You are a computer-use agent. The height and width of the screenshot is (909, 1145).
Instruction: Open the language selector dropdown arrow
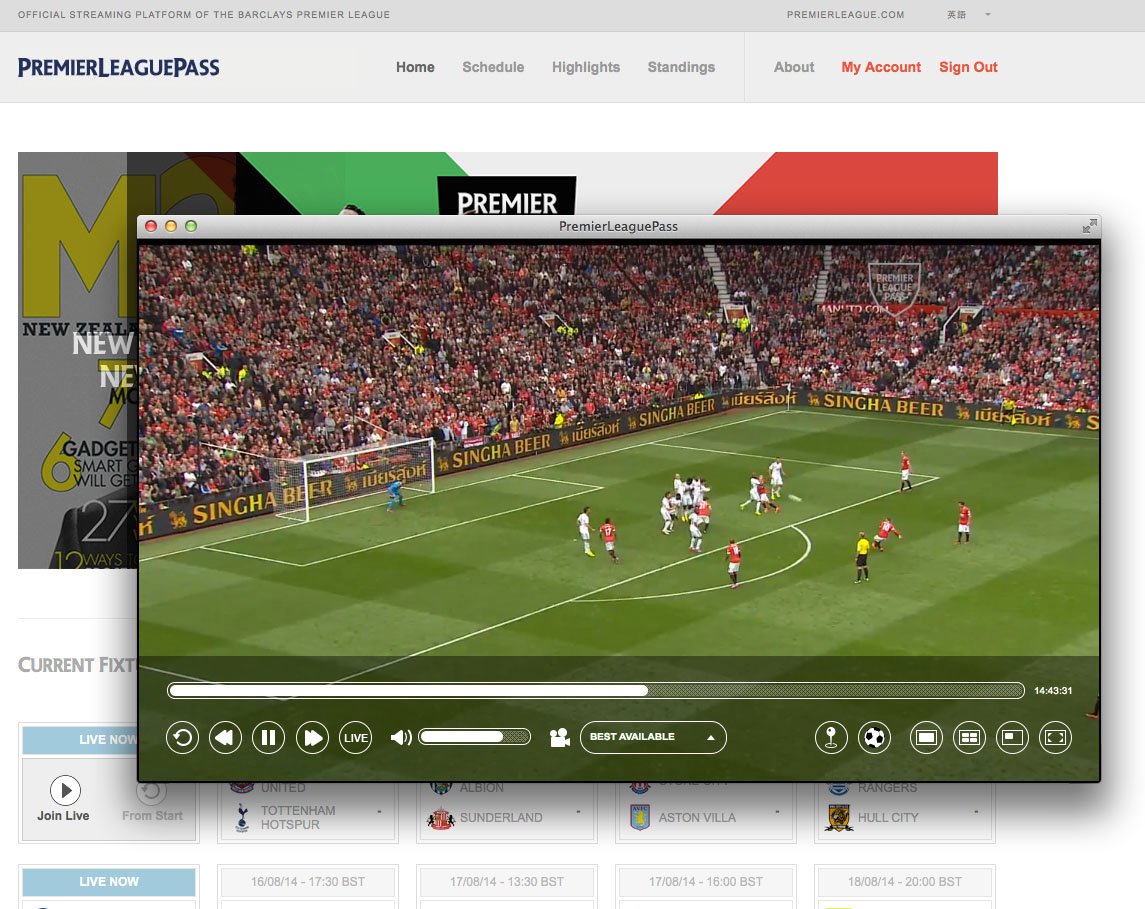click(988, 15)
